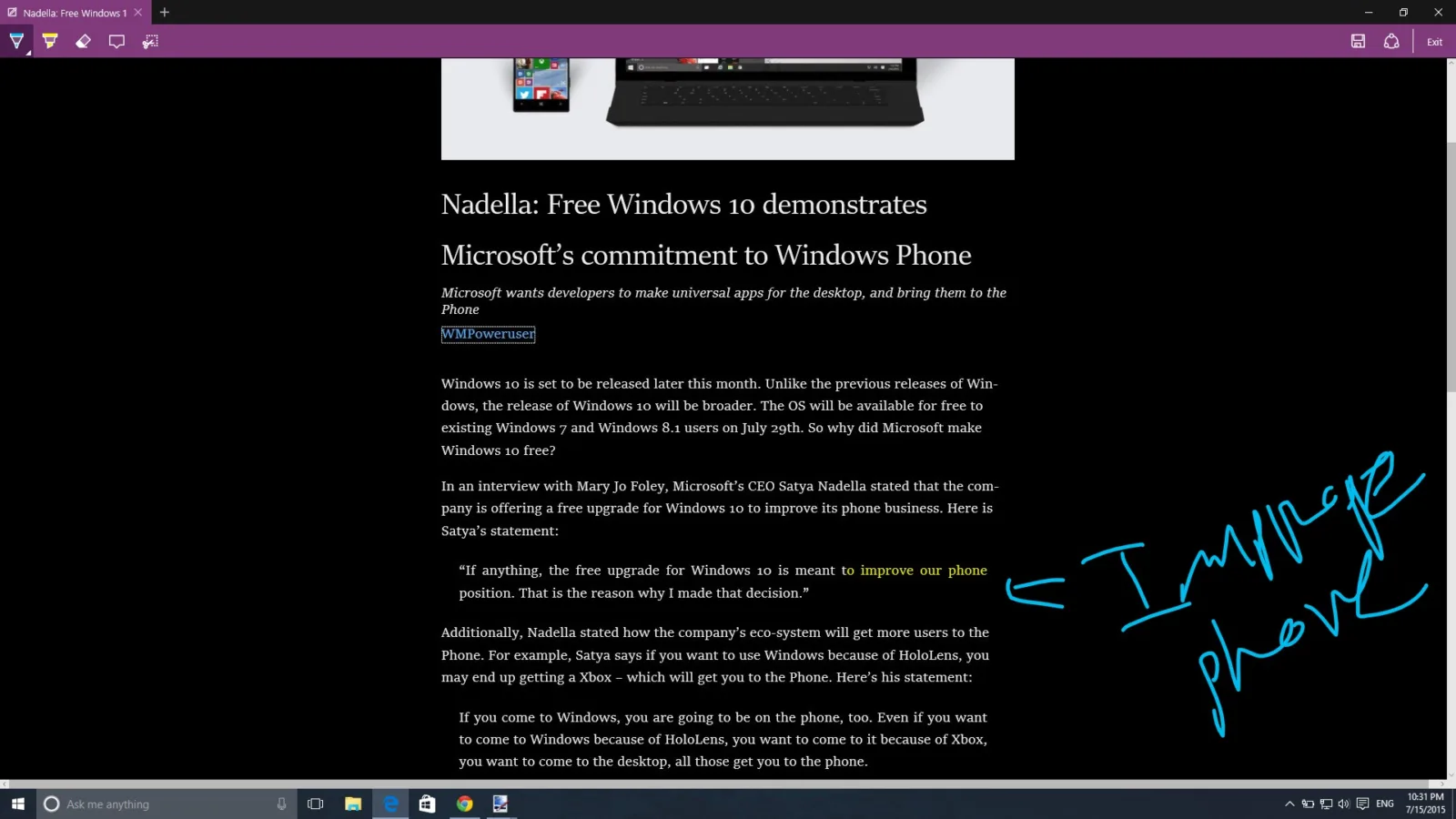Image resolution: width=1456 pixels, height=819 pixels.
Task: Click the Edge icon on the taskbar
Action: point(390,804)
